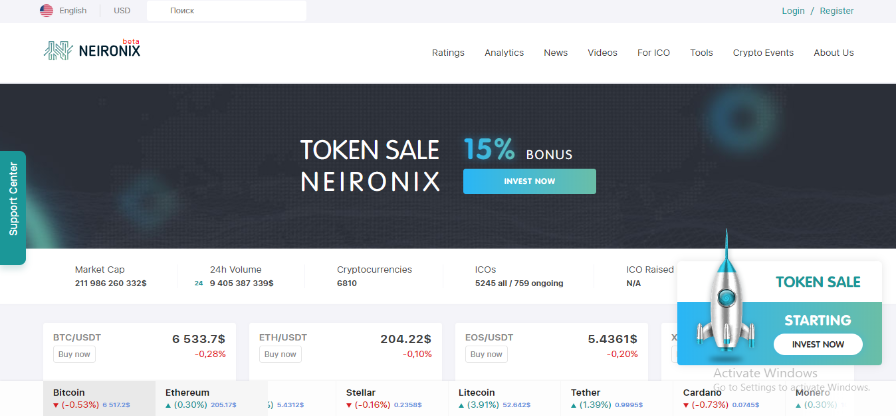The width and height of the screenshot is (896, 416).
Task: Click the ETH/USDT price 204.22$
Action: (406, 339)
